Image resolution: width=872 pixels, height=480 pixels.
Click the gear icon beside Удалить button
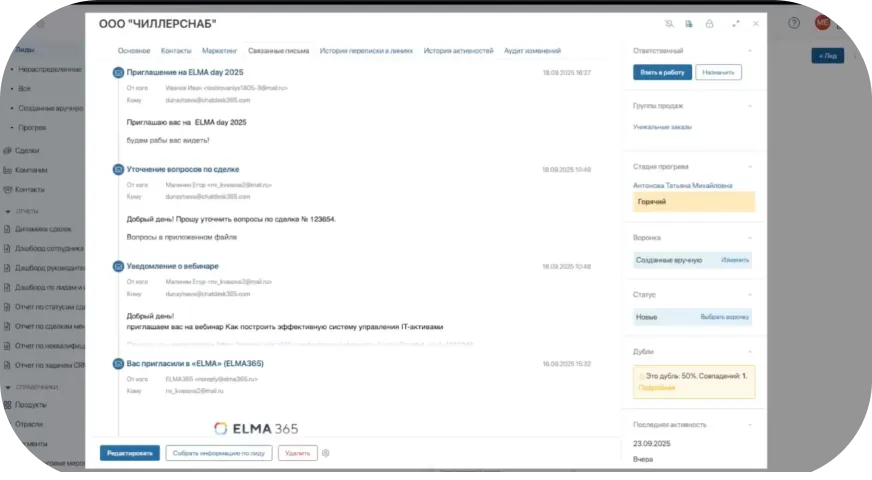[x=326, y=453]
